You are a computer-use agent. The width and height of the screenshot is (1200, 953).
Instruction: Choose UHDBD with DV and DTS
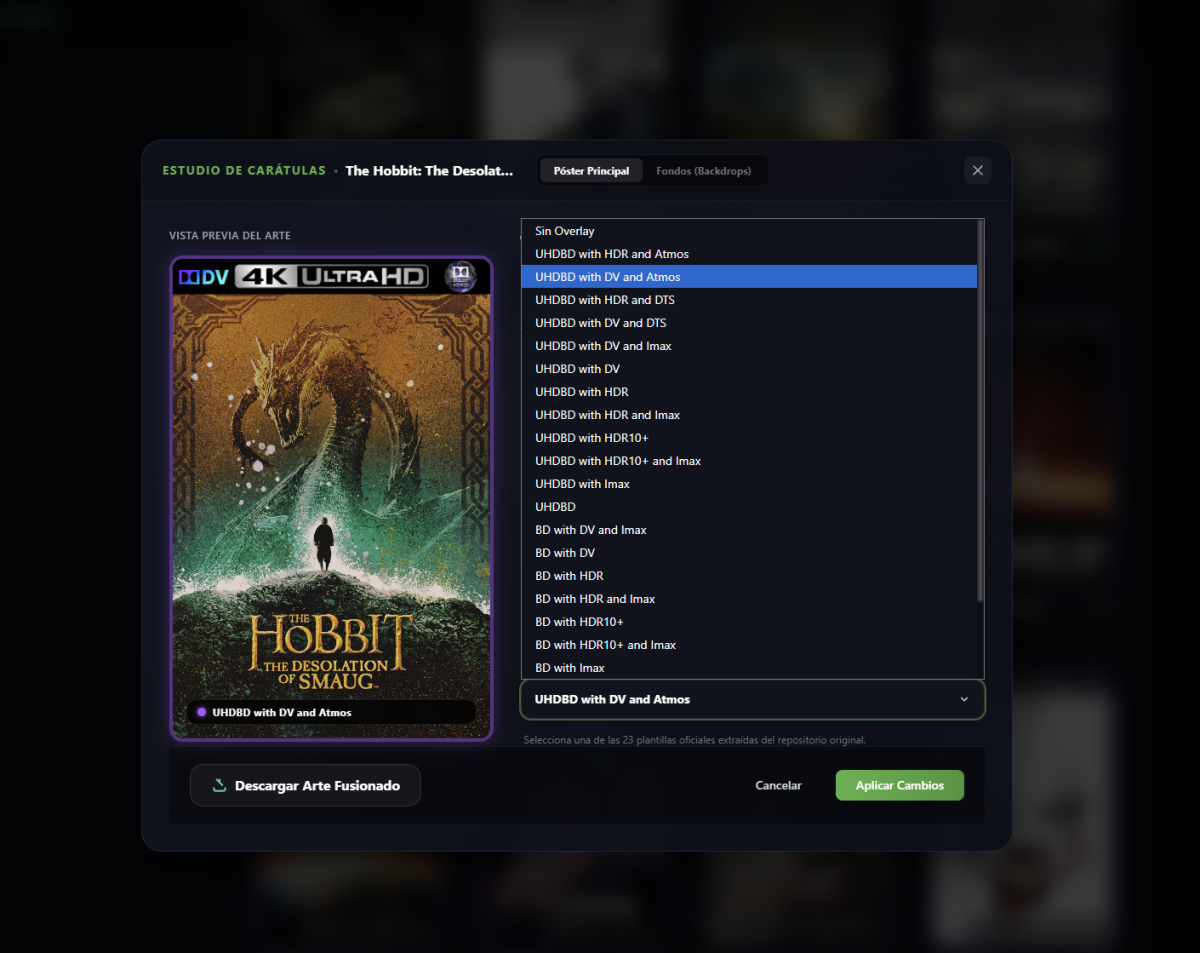(x=749, y=323)
